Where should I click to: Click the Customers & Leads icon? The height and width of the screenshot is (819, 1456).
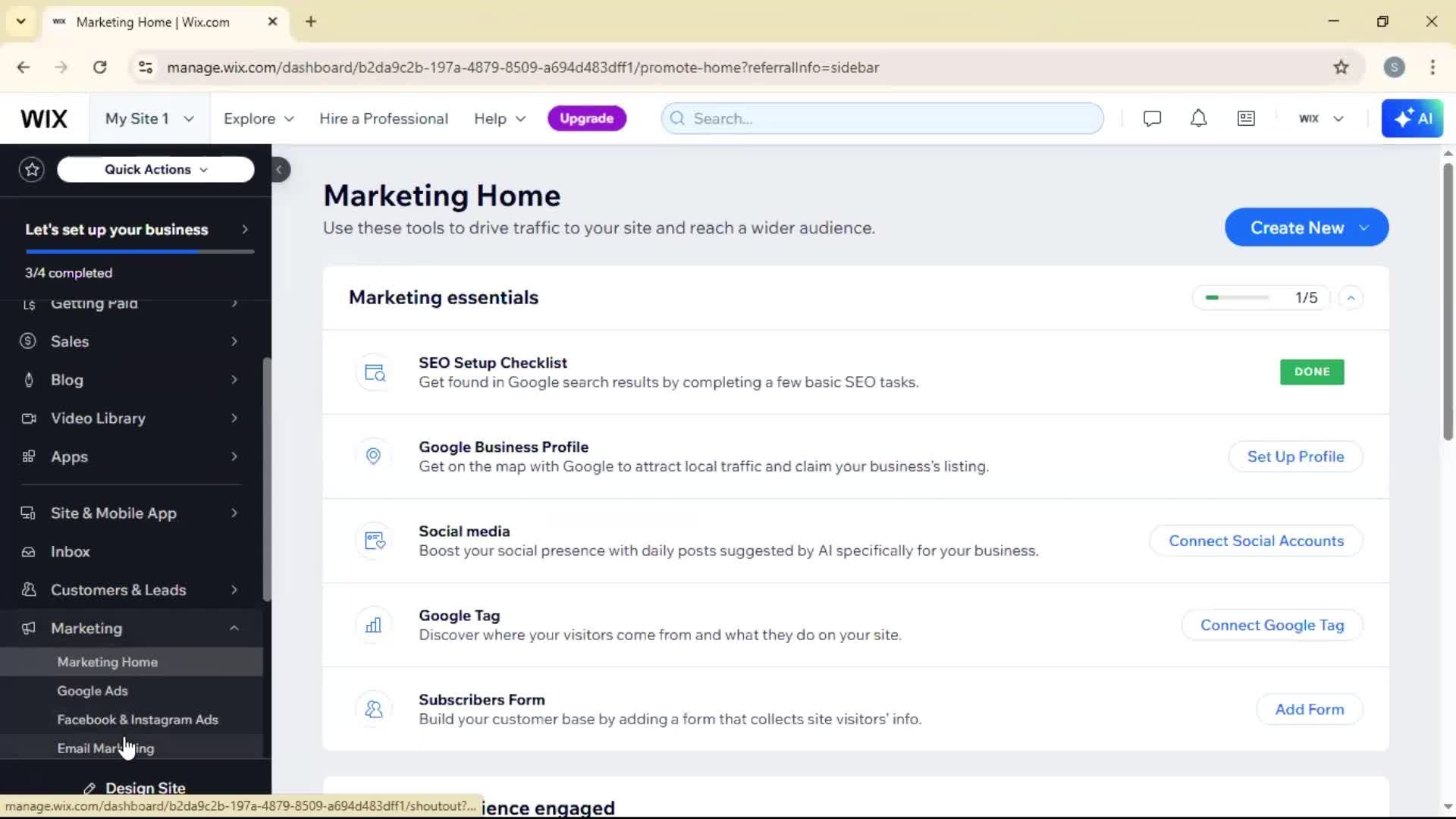point(29,590)
